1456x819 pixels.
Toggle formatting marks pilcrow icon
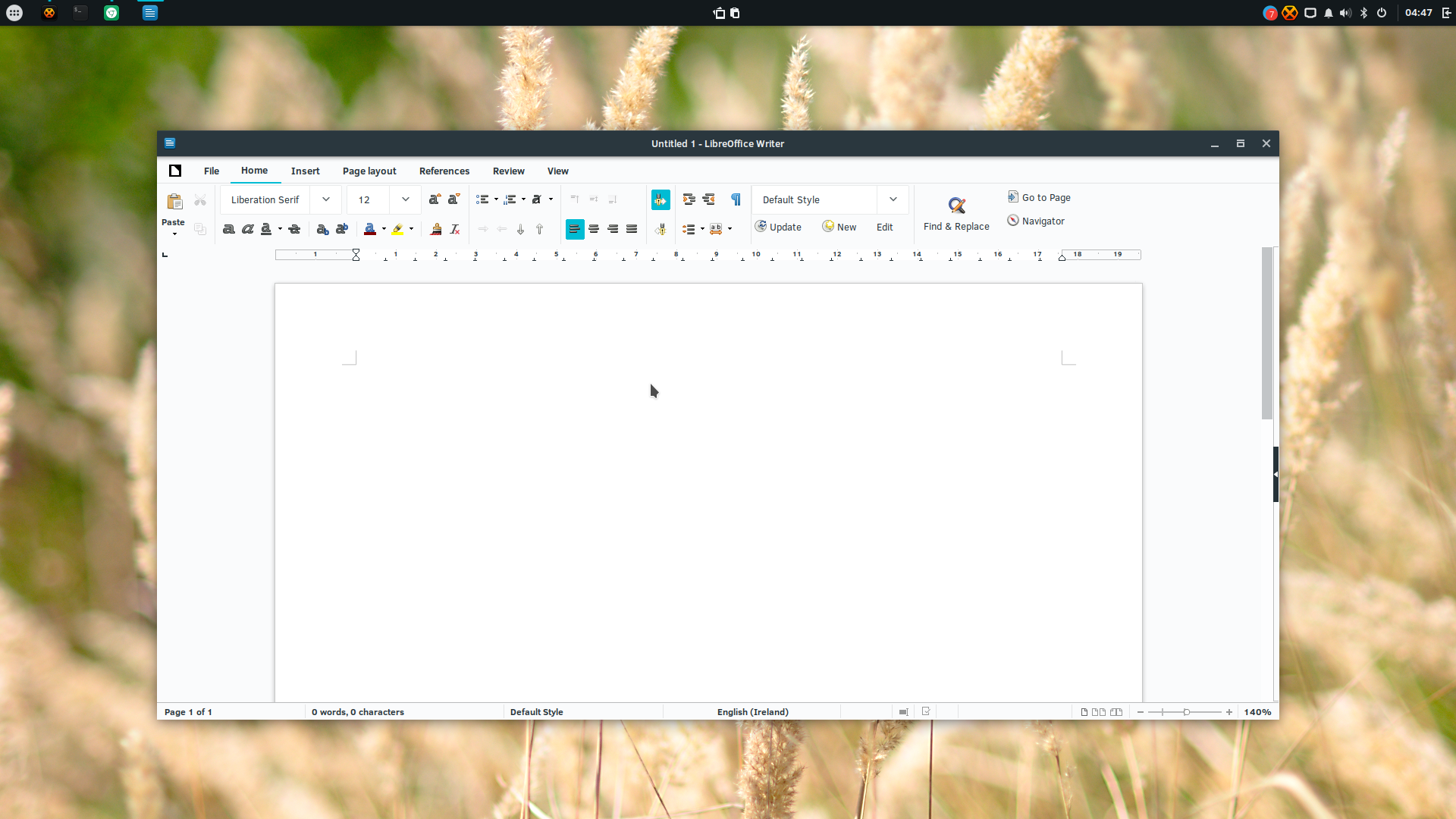click(x=736, y=199)
